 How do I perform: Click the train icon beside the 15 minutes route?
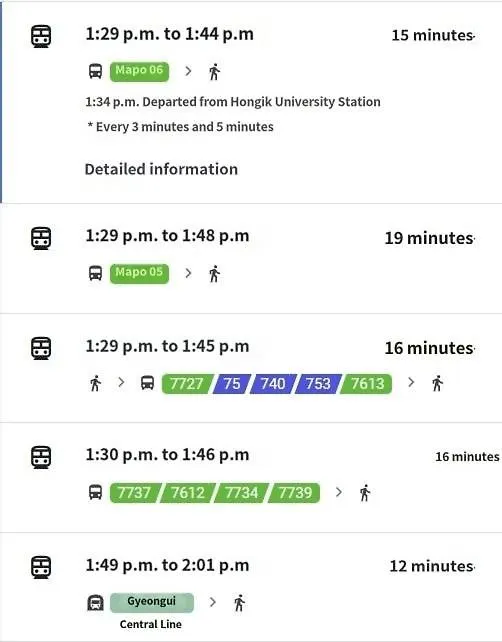(x=41, y=36)
